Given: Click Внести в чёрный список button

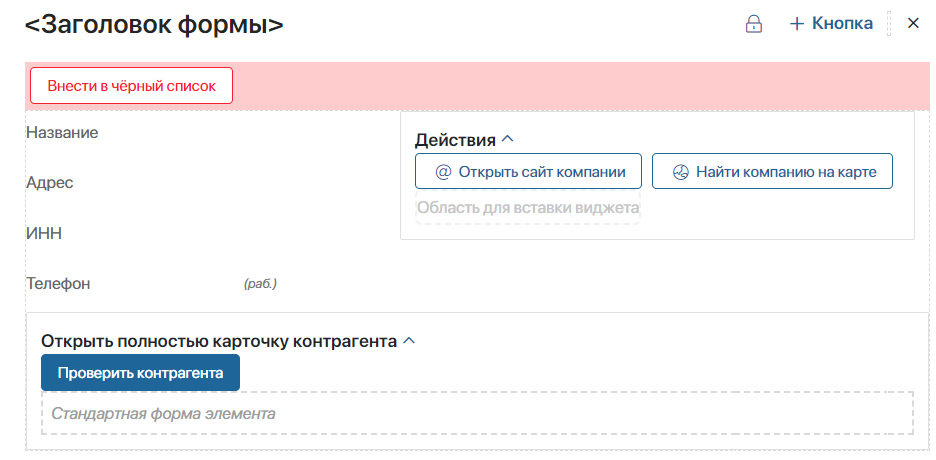Looking at the screenshot, I should (x=131, y=86).
